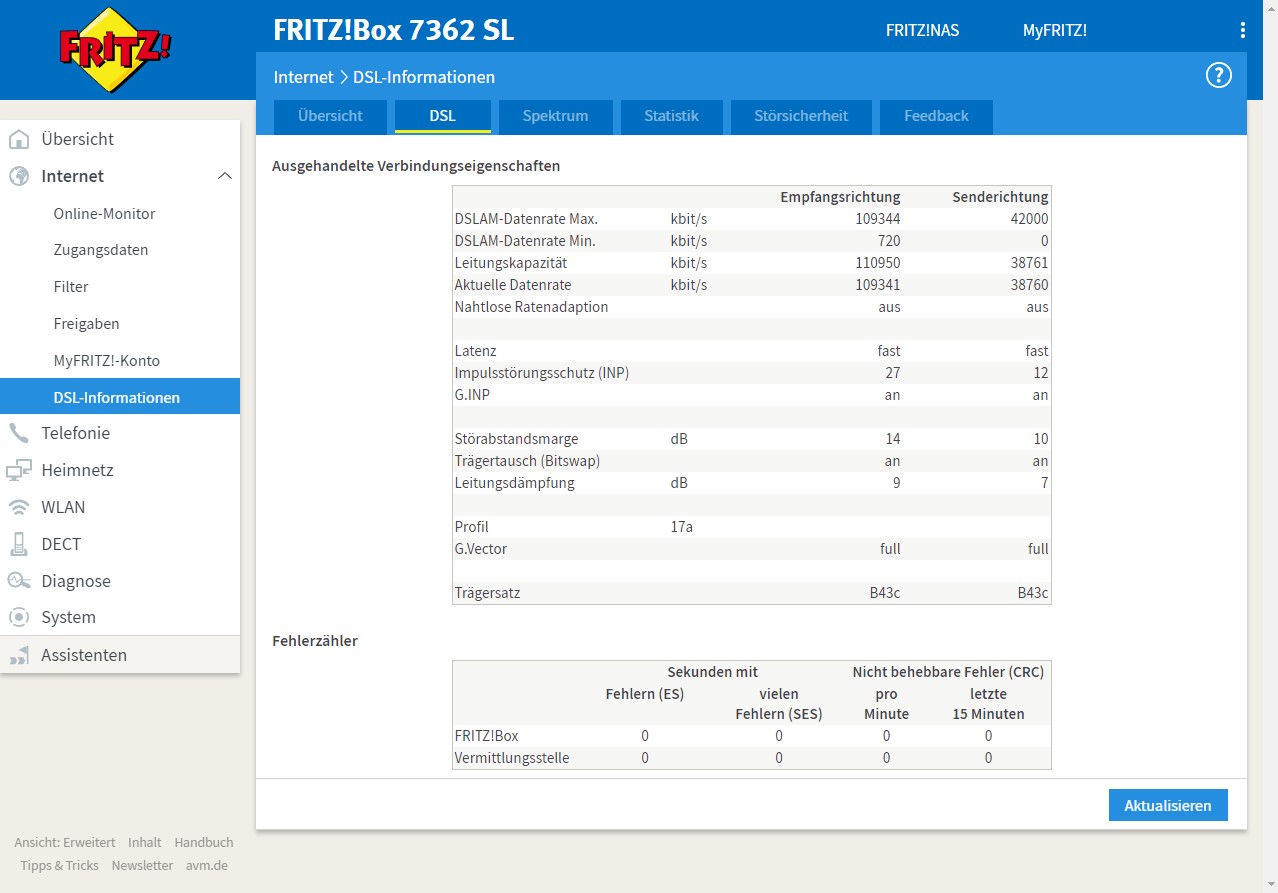Open FRITZ!NAS link in header
The height and width of the screenshot is (893, 1278).
pos(922,31)
